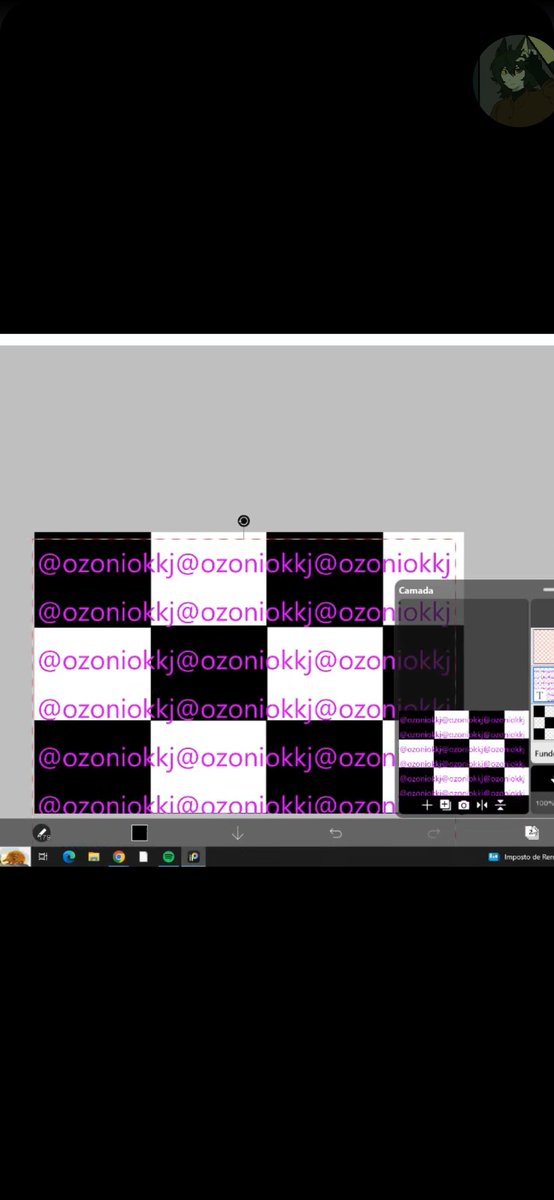
Task: Choose the Fundo background option
Action: [544, 753]
